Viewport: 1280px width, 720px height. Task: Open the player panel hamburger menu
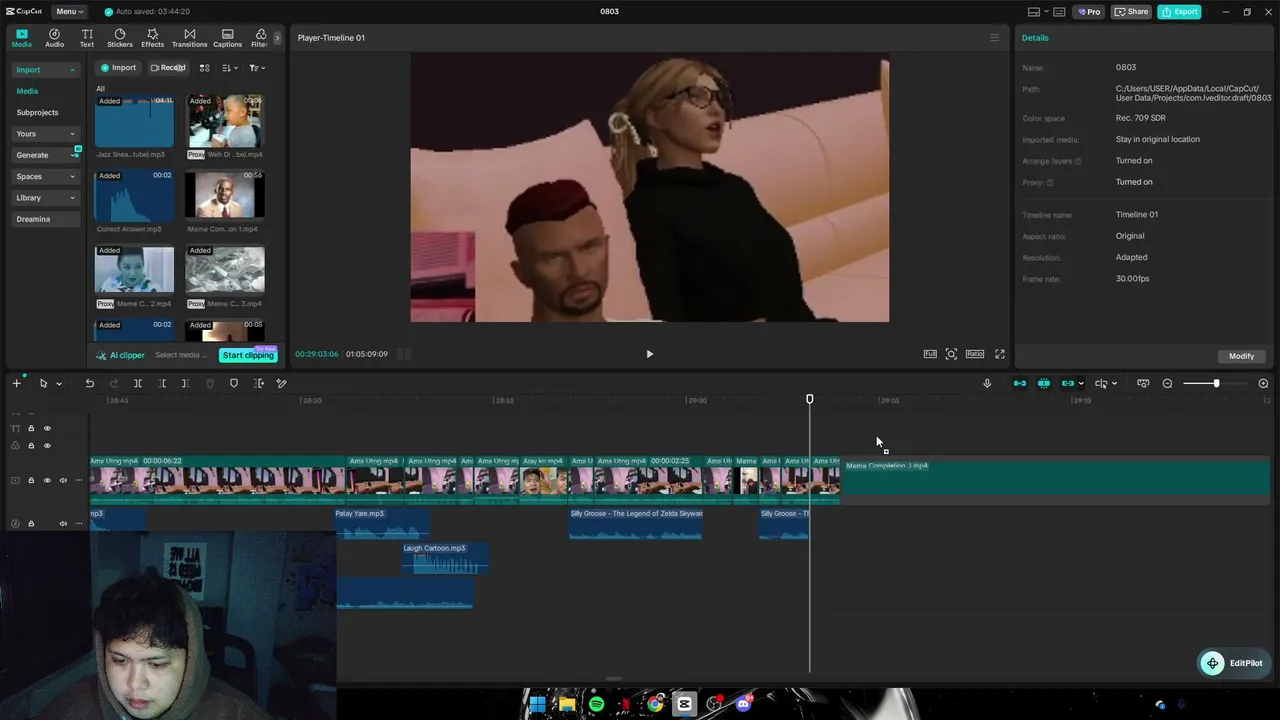point(994,38)
